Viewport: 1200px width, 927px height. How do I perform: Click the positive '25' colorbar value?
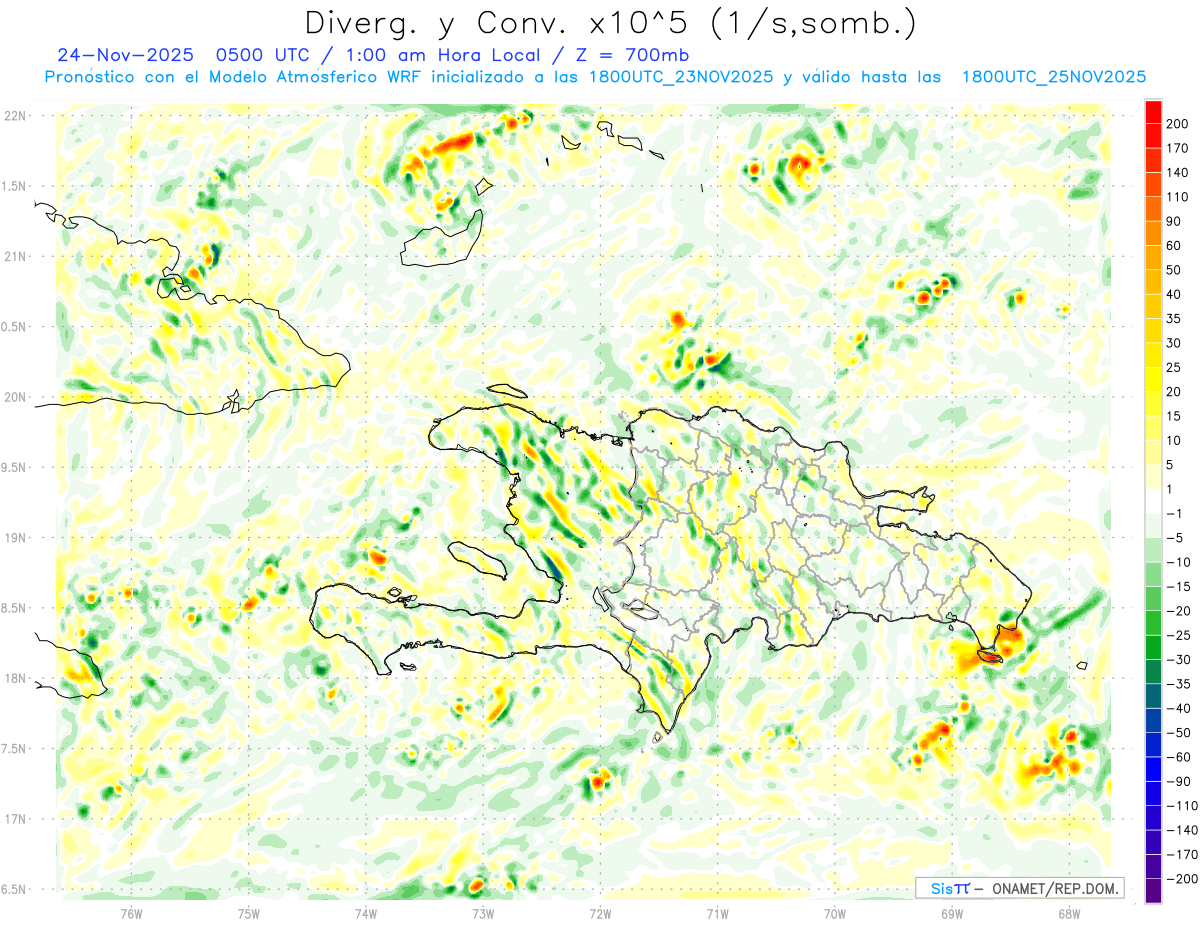1175,368
